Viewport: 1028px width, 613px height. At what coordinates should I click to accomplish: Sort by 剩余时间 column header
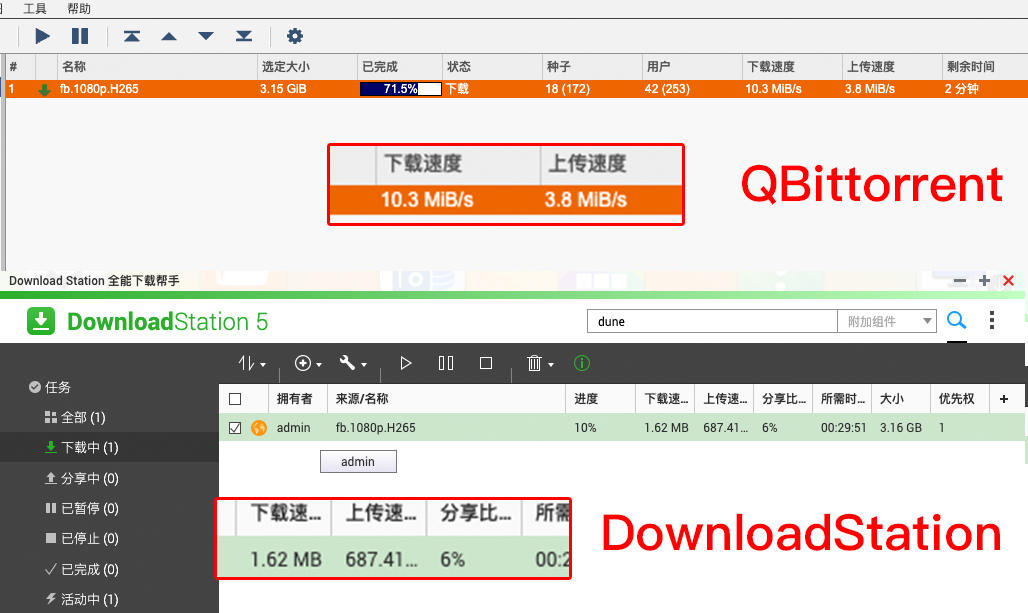coord(971,66)
